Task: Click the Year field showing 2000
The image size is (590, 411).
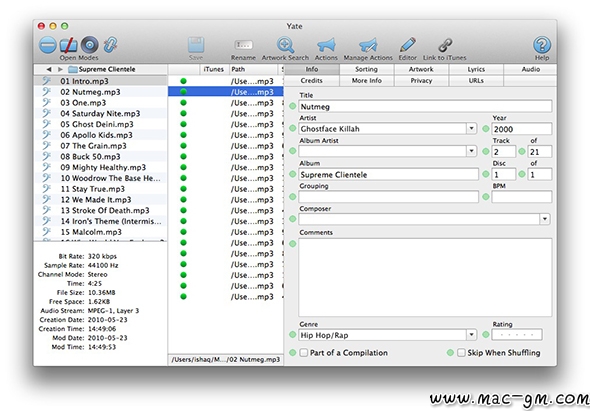Action: 522,129
